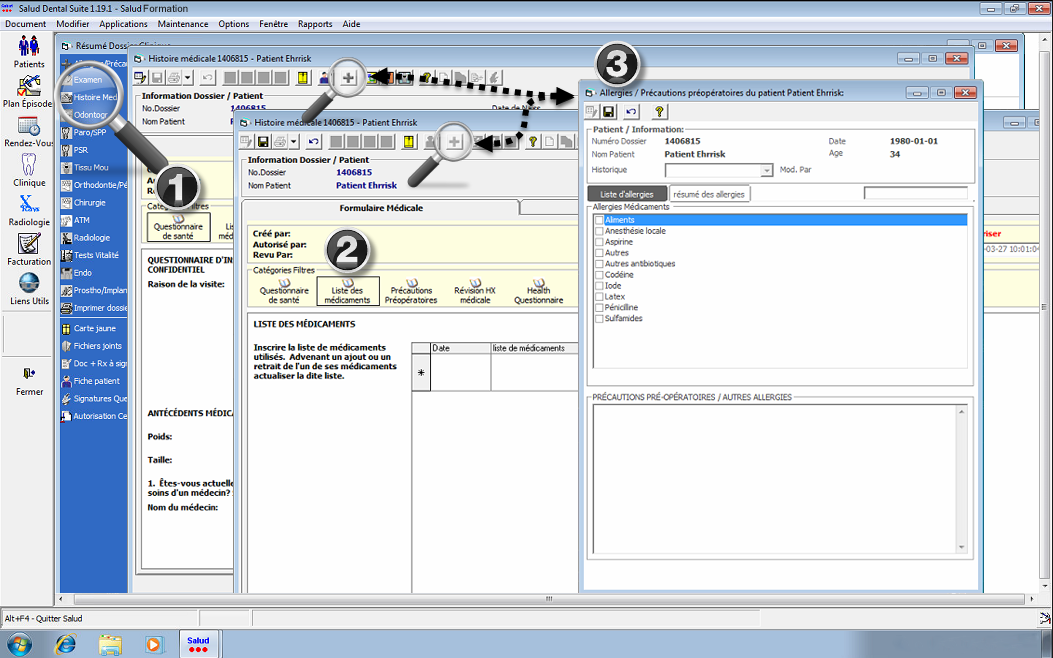Screen dimensions: 1053x658
Task: Click the undo icon in Allergies window
Action: pyautogui.click(x=631, y=112)
